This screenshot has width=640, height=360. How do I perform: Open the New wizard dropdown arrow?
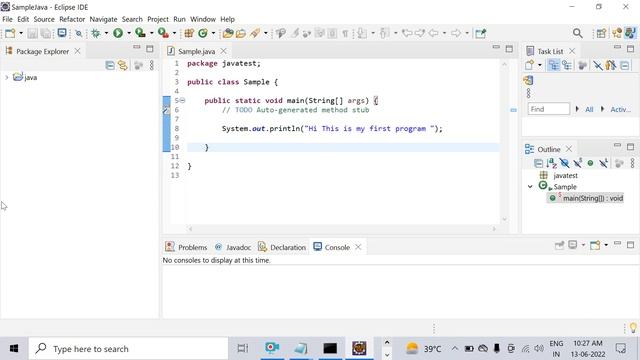(21, 33)
